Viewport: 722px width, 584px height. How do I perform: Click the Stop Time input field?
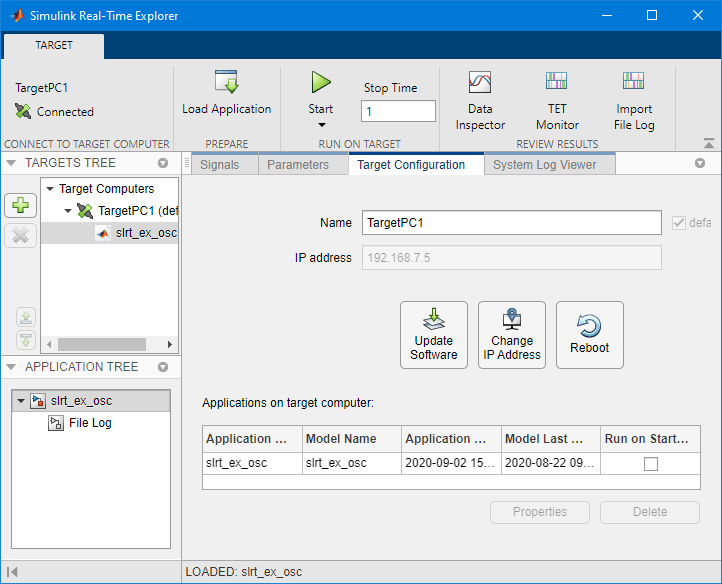point(398,111)
